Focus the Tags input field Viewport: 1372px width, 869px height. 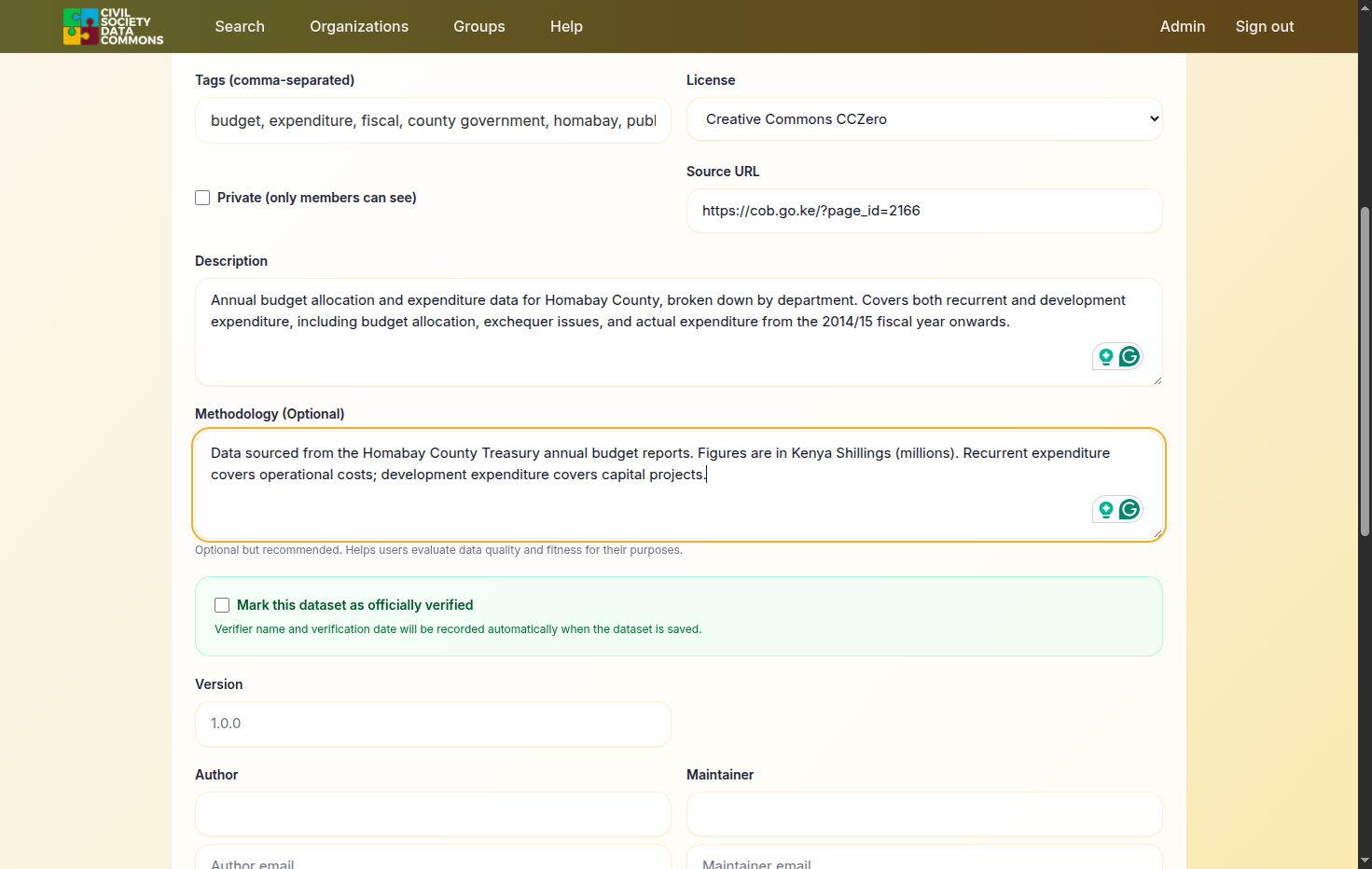tap(433, 120)
